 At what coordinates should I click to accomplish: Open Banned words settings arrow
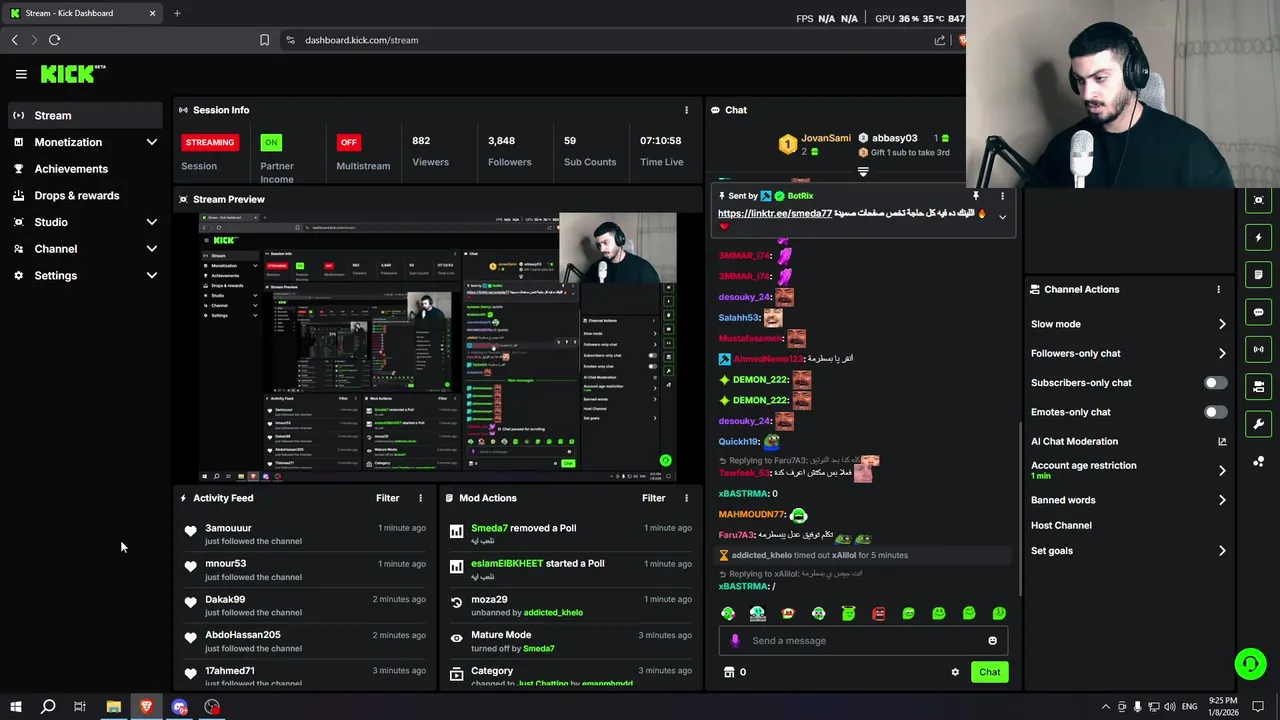coord(1222,500)
